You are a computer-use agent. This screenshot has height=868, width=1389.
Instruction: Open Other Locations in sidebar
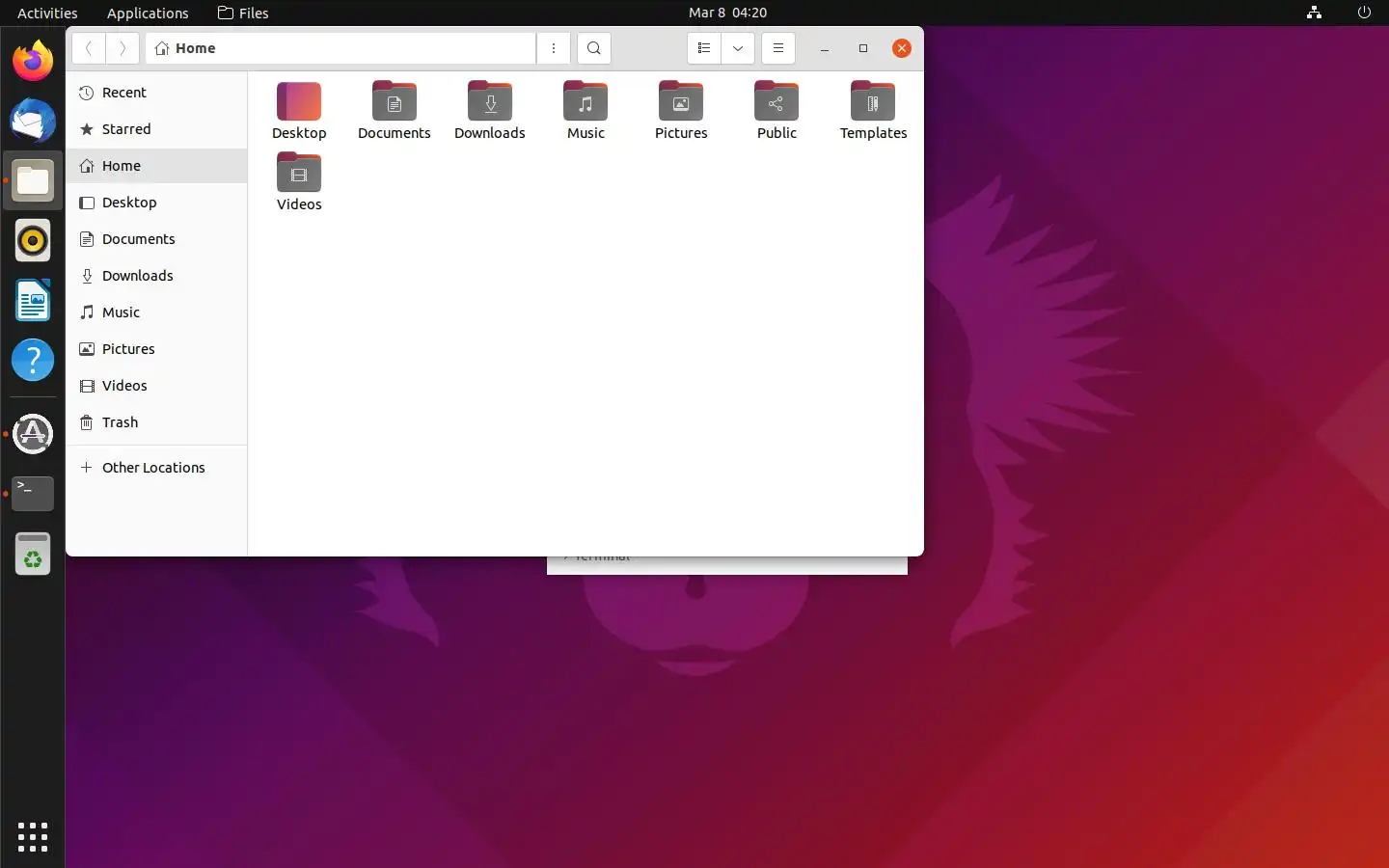pos(156,468)
